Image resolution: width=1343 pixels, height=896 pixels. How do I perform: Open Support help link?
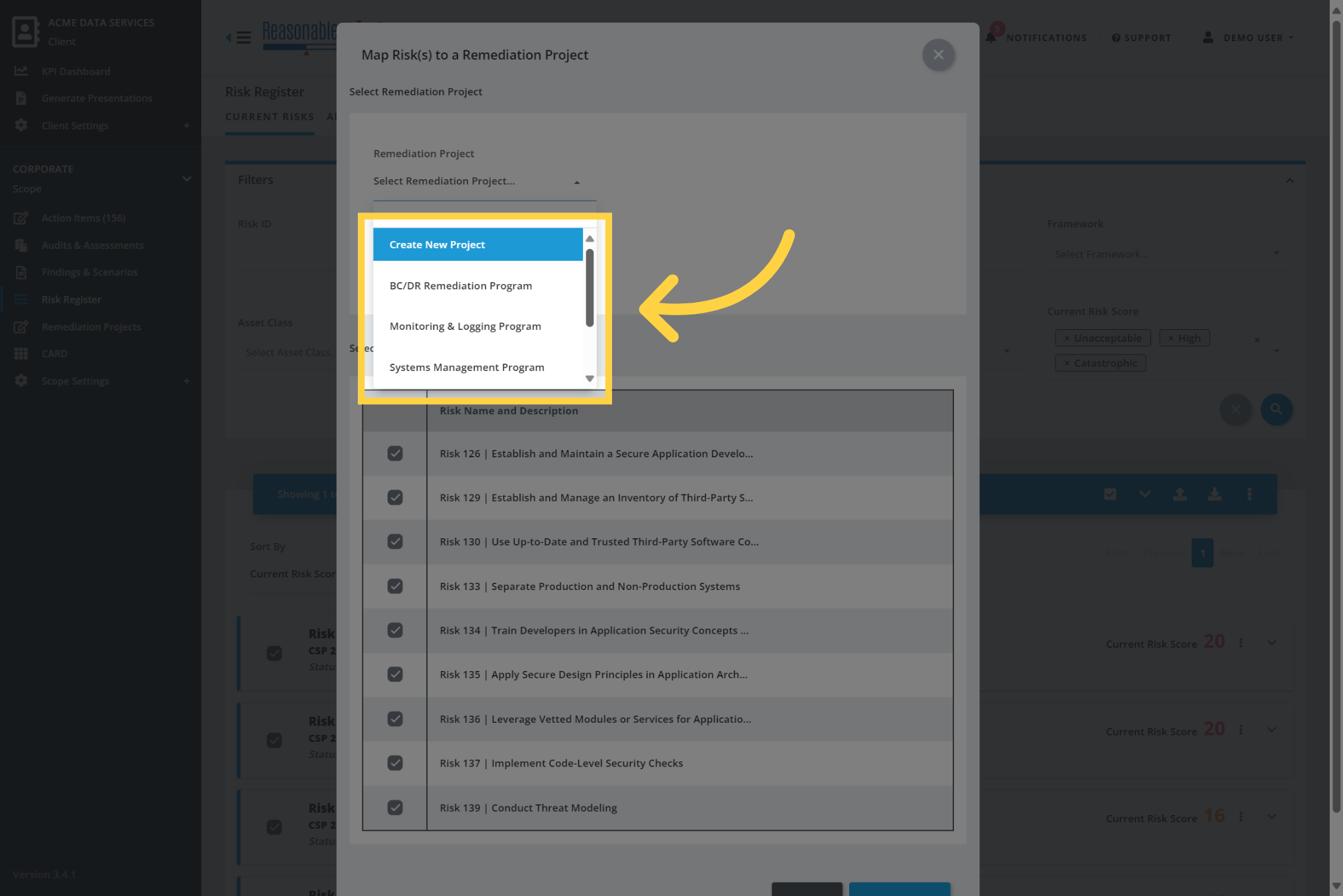(1142, 38)
